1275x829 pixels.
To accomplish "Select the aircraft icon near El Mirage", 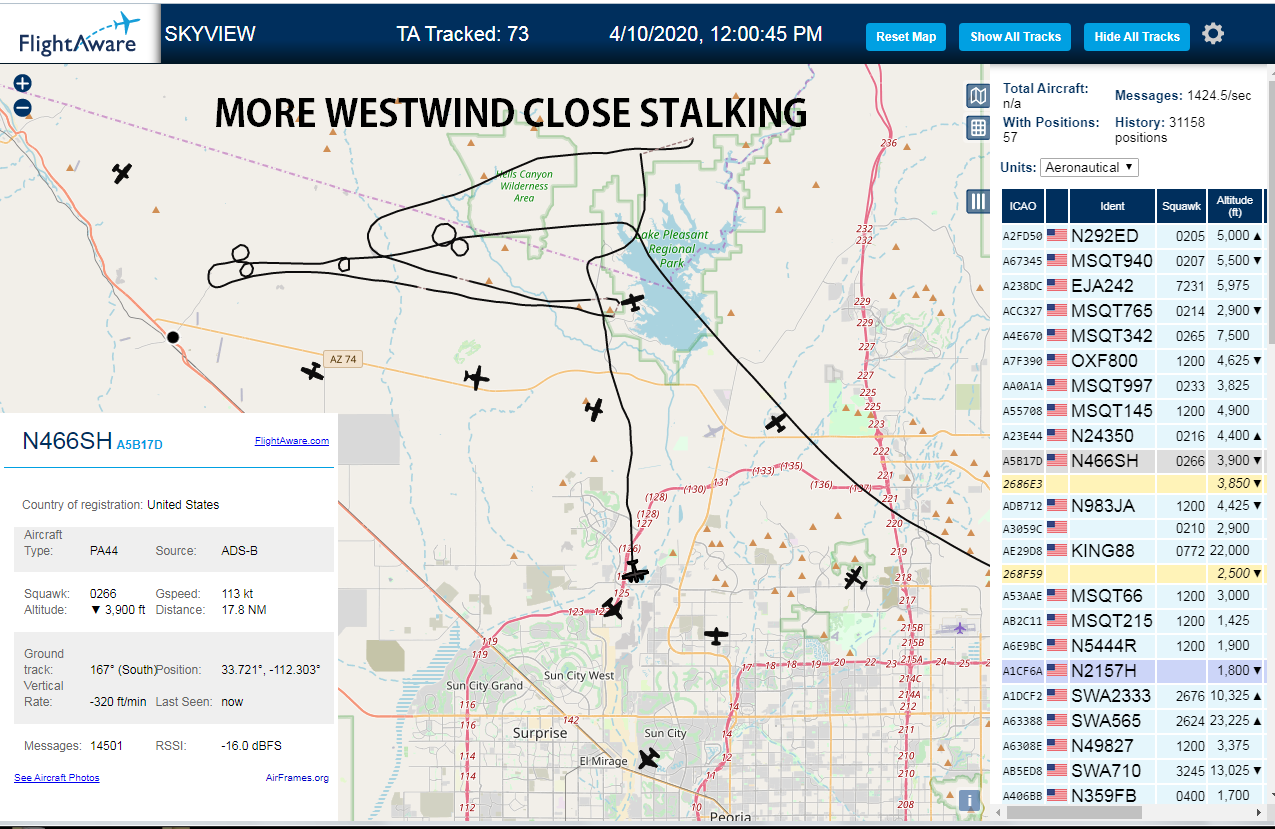I will click(x=649, y=759).
